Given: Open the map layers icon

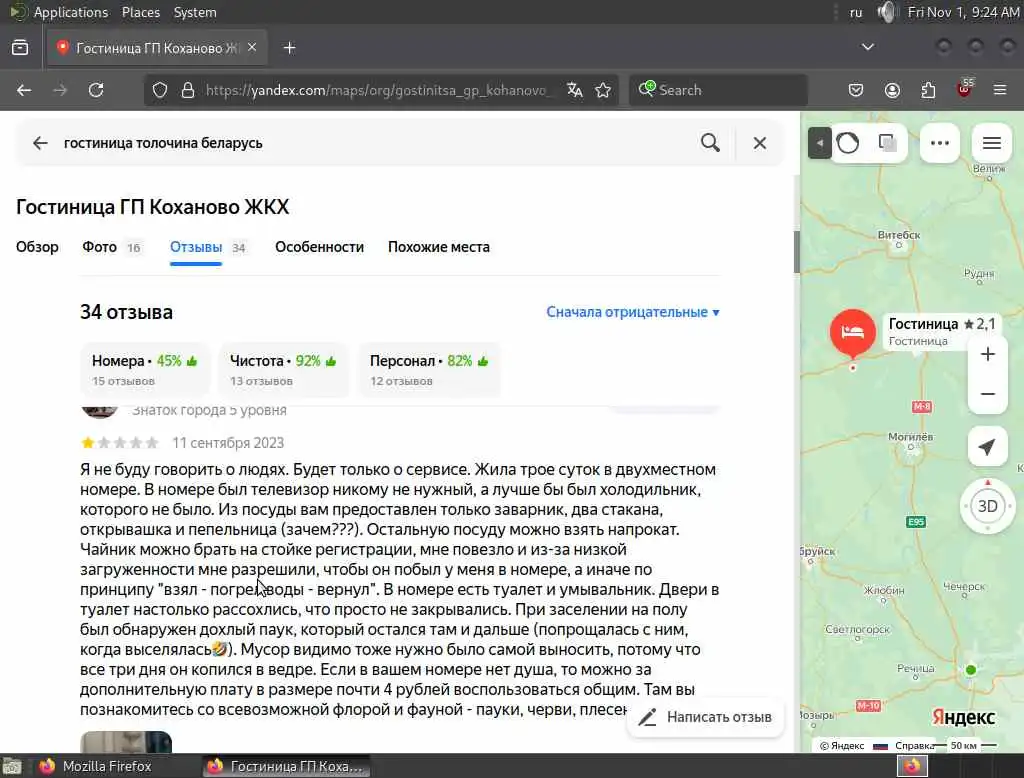Looking at the screenshot, I should pyautogui.click(x=887, y=143).
